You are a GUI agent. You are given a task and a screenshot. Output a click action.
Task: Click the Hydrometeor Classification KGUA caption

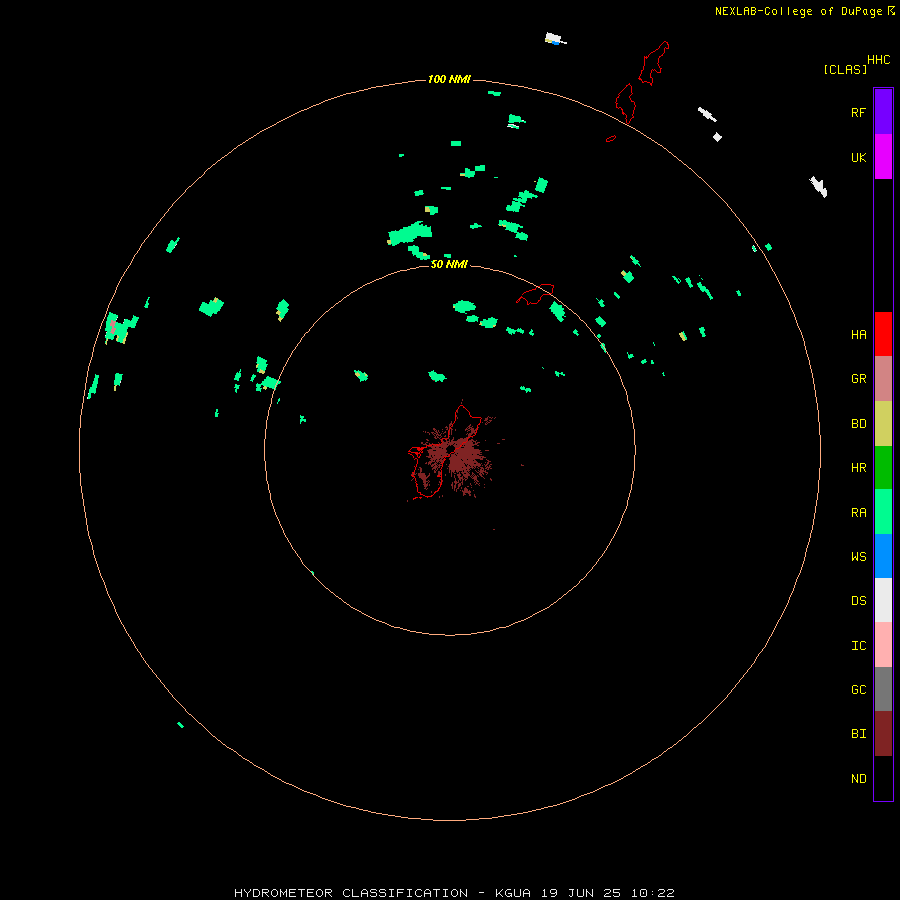pos(454,893)
